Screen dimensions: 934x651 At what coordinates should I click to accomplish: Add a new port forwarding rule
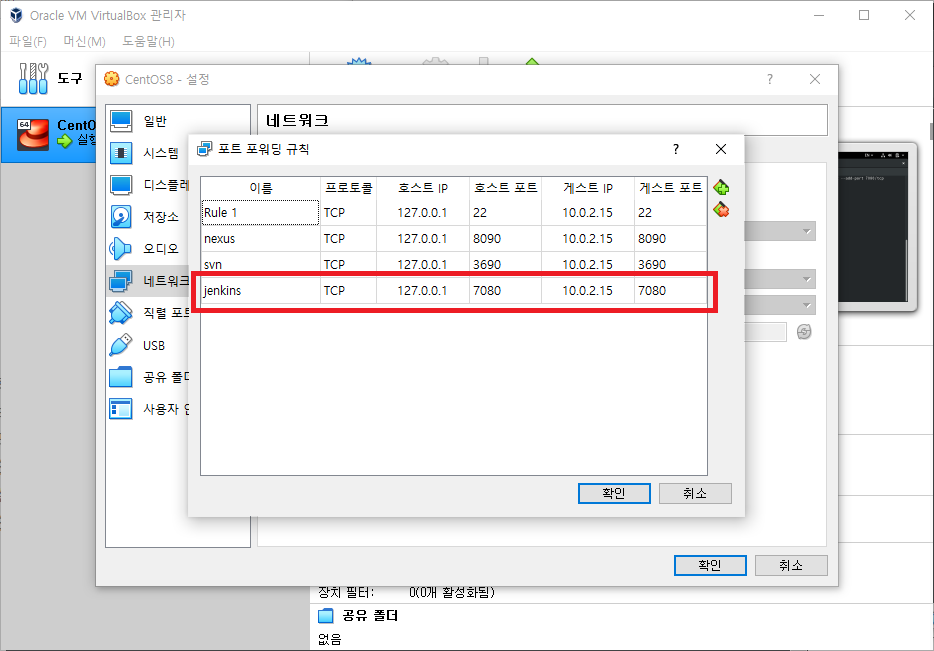coord(721,188)
